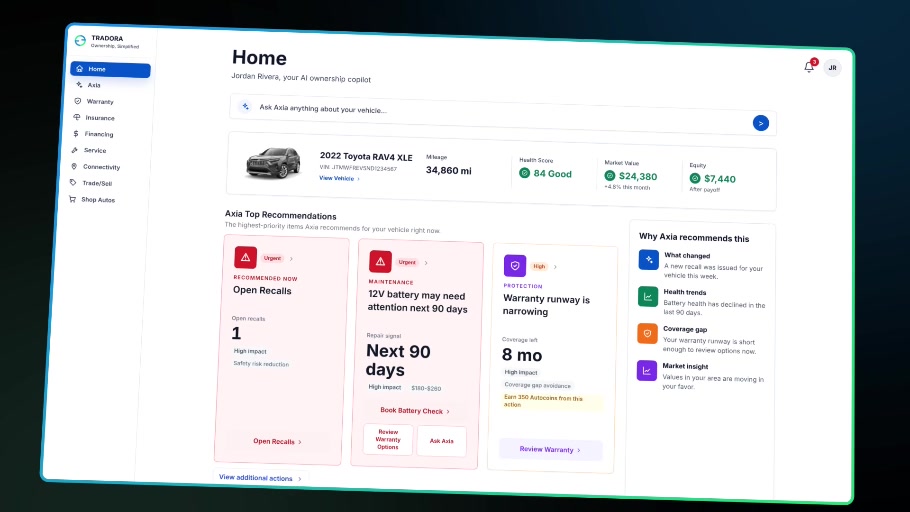The height and width of the screenshot is (512, 910).
Task: Click the 34,860 mi mileage value
Action: 449,170
